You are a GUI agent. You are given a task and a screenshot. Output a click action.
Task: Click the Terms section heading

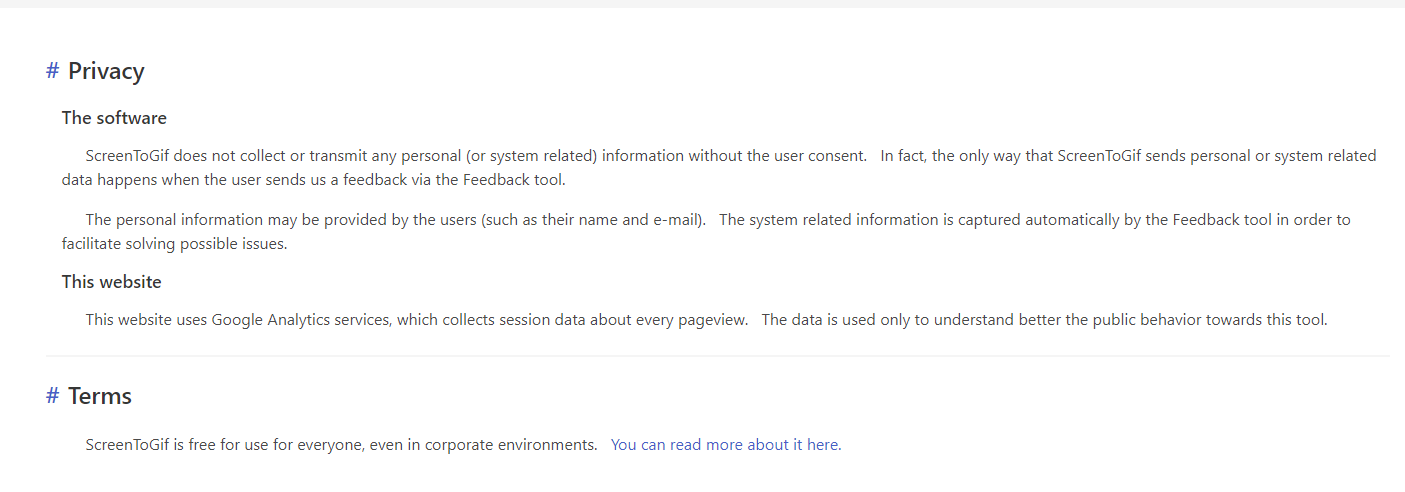100,396
